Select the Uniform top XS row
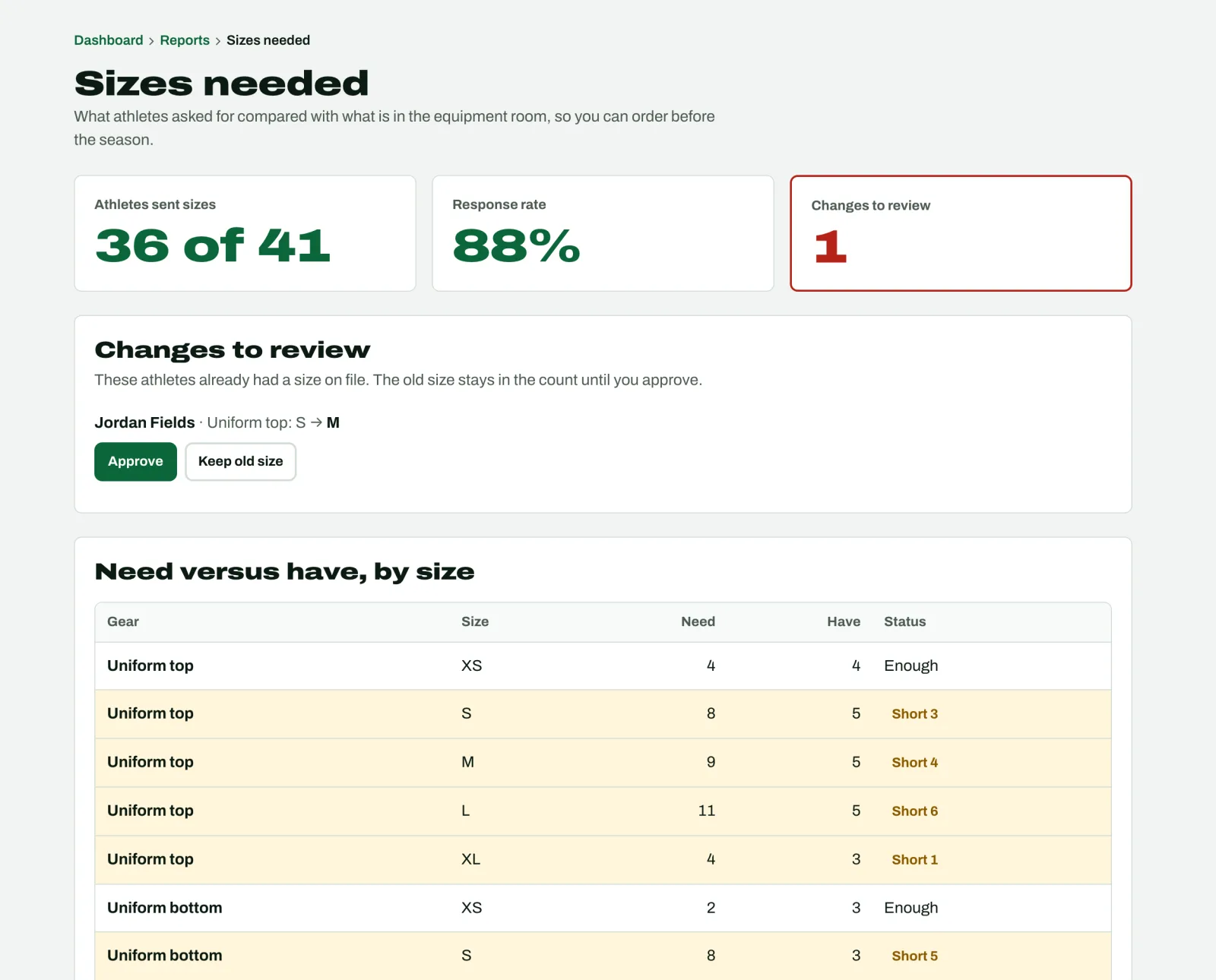1216x980 pixels. tap(603, 665)
